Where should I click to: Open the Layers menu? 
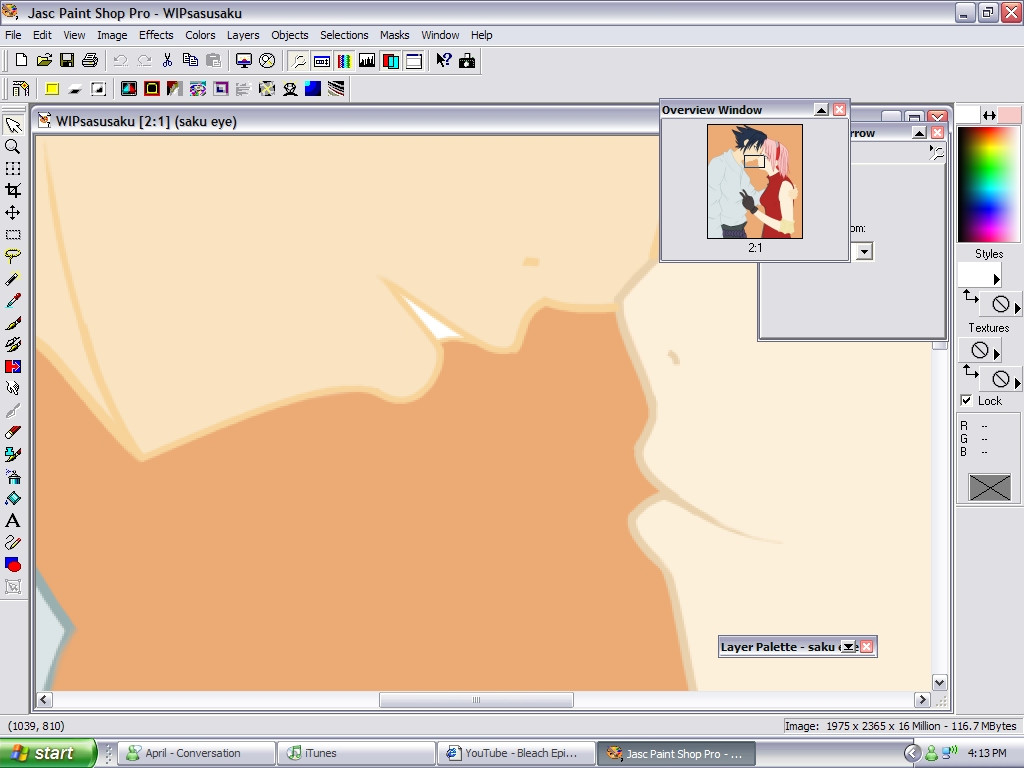point(243,35)
